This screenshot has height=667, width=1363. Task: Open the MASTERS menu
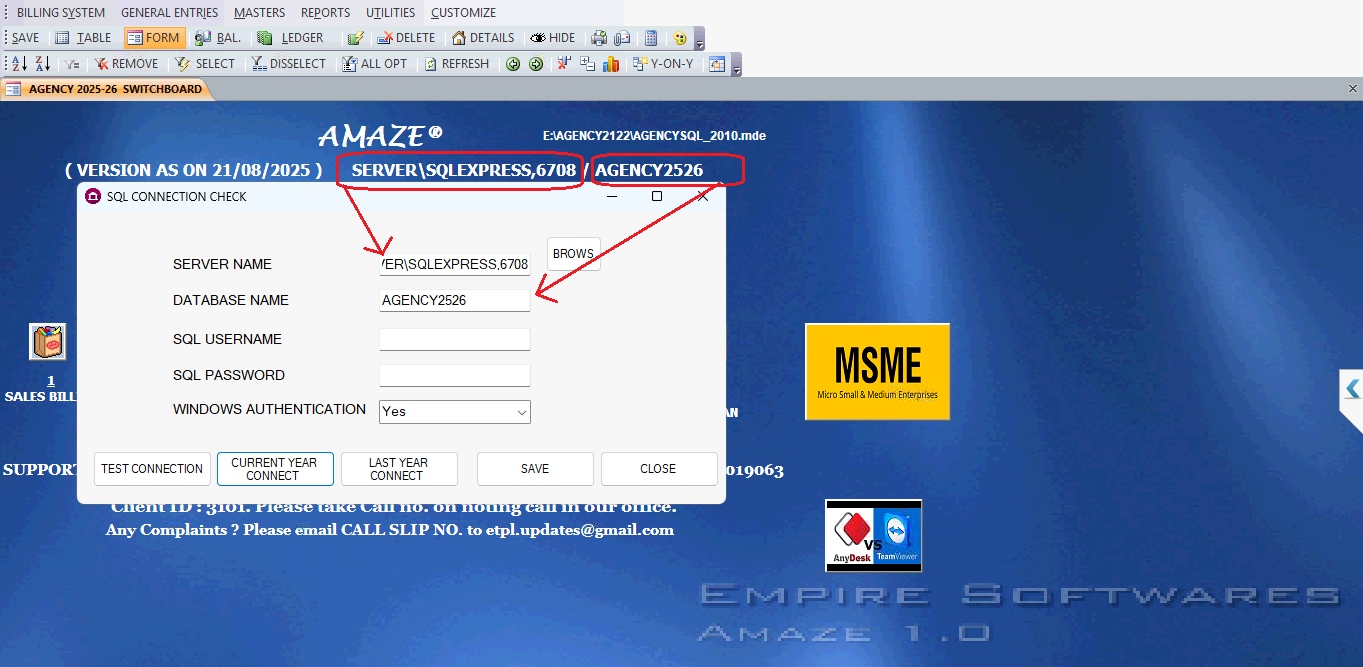[259, 13]
